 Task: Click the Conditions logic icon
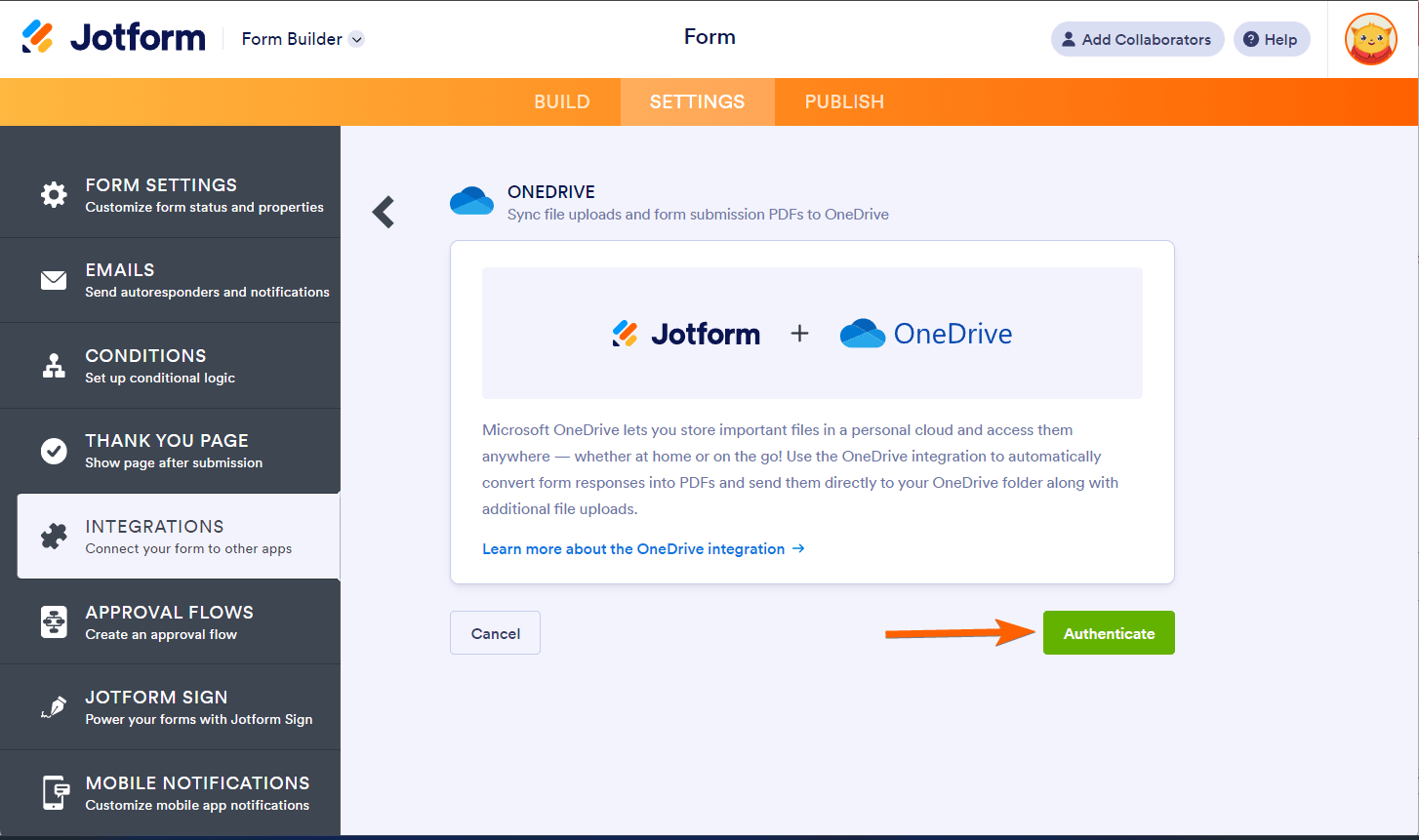click(54, 366)
